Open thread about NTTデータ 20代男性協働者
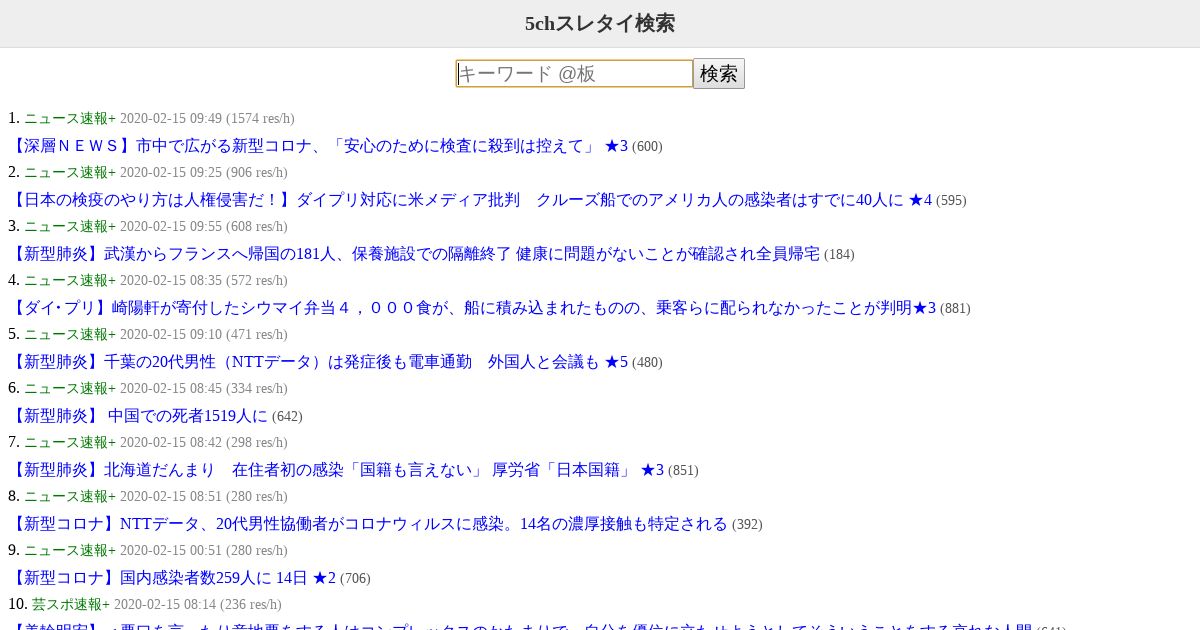 pos(368,524)
